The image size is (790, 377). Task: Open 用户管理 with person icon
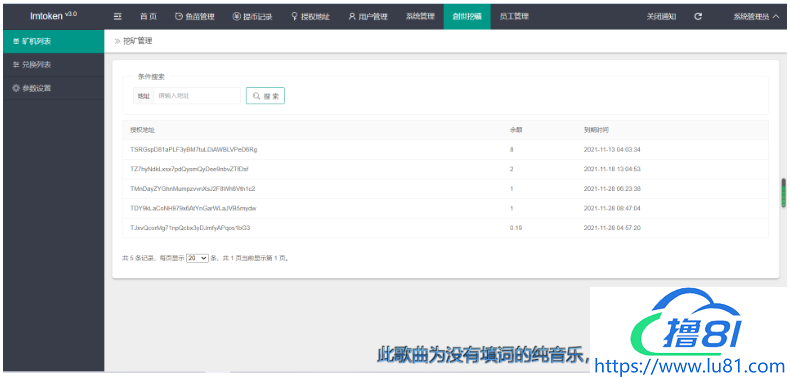(368, 16)
